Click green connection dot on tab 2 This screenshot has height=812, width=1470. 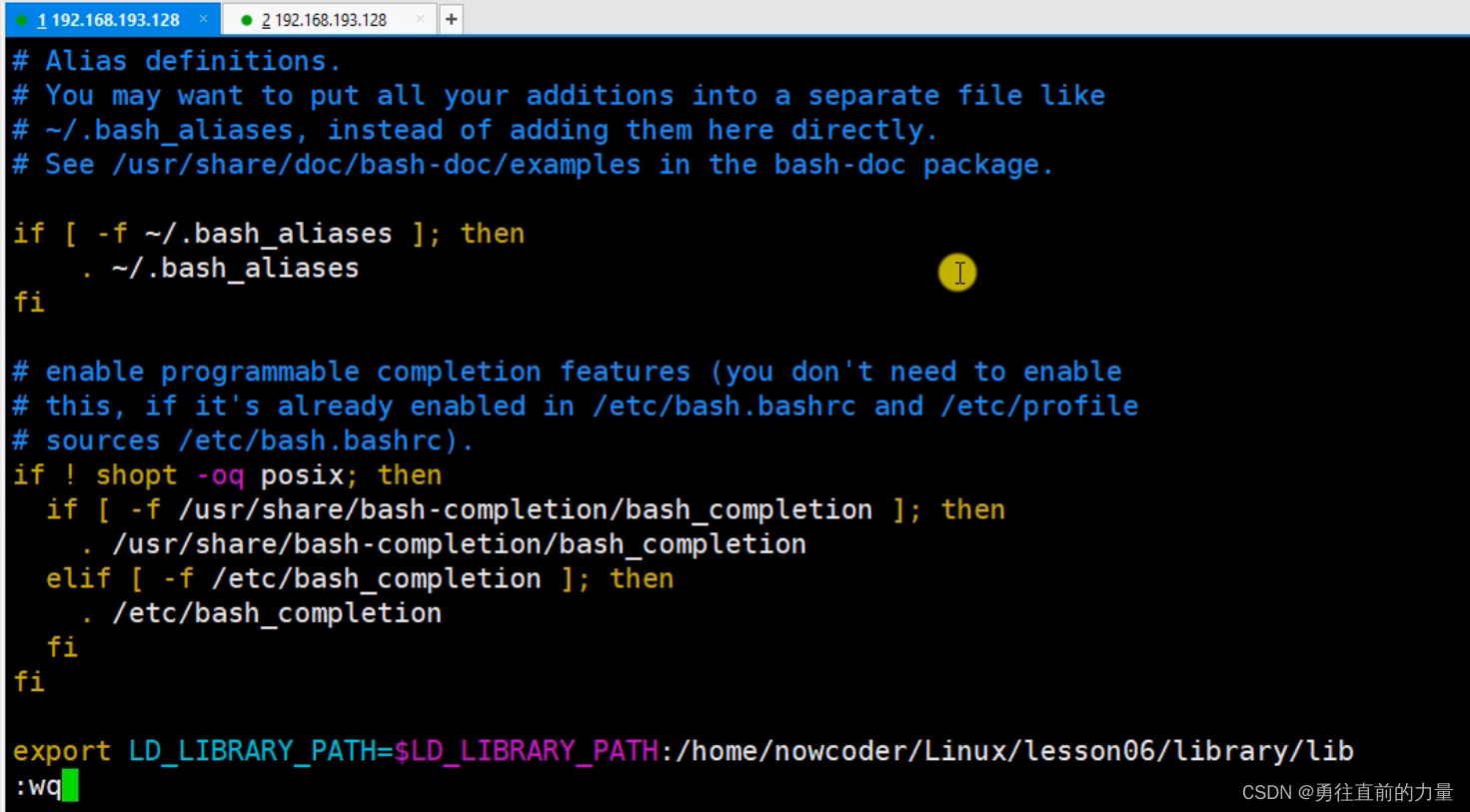tap(247, 20)
